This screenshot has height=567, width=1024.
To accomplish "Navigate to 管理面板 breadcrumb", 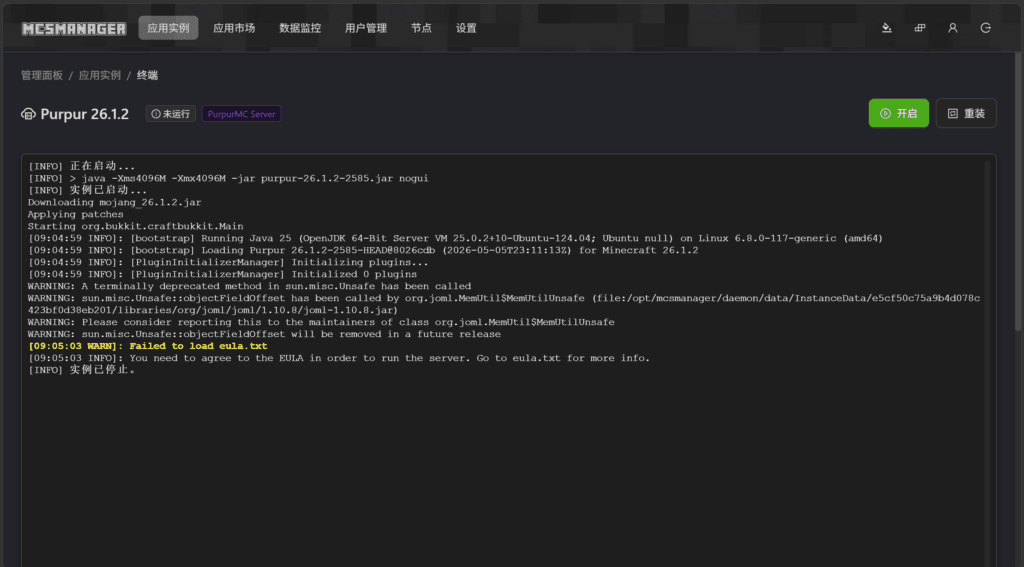I will pyautogui.click(x=42, y=75).
